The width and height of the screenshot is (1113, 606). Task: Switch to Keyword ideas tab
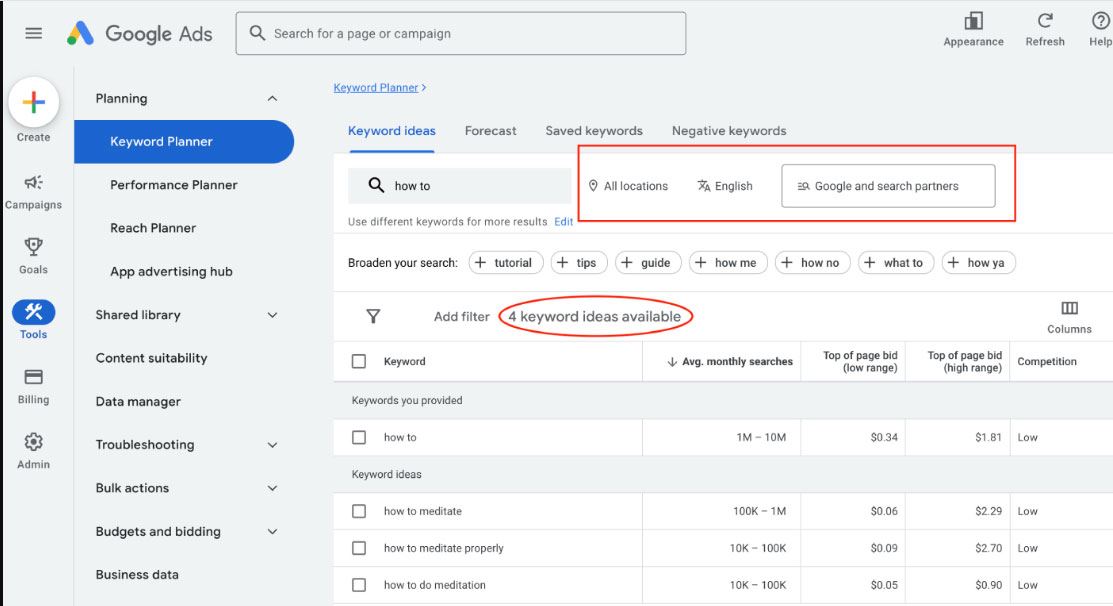point(392,131)
